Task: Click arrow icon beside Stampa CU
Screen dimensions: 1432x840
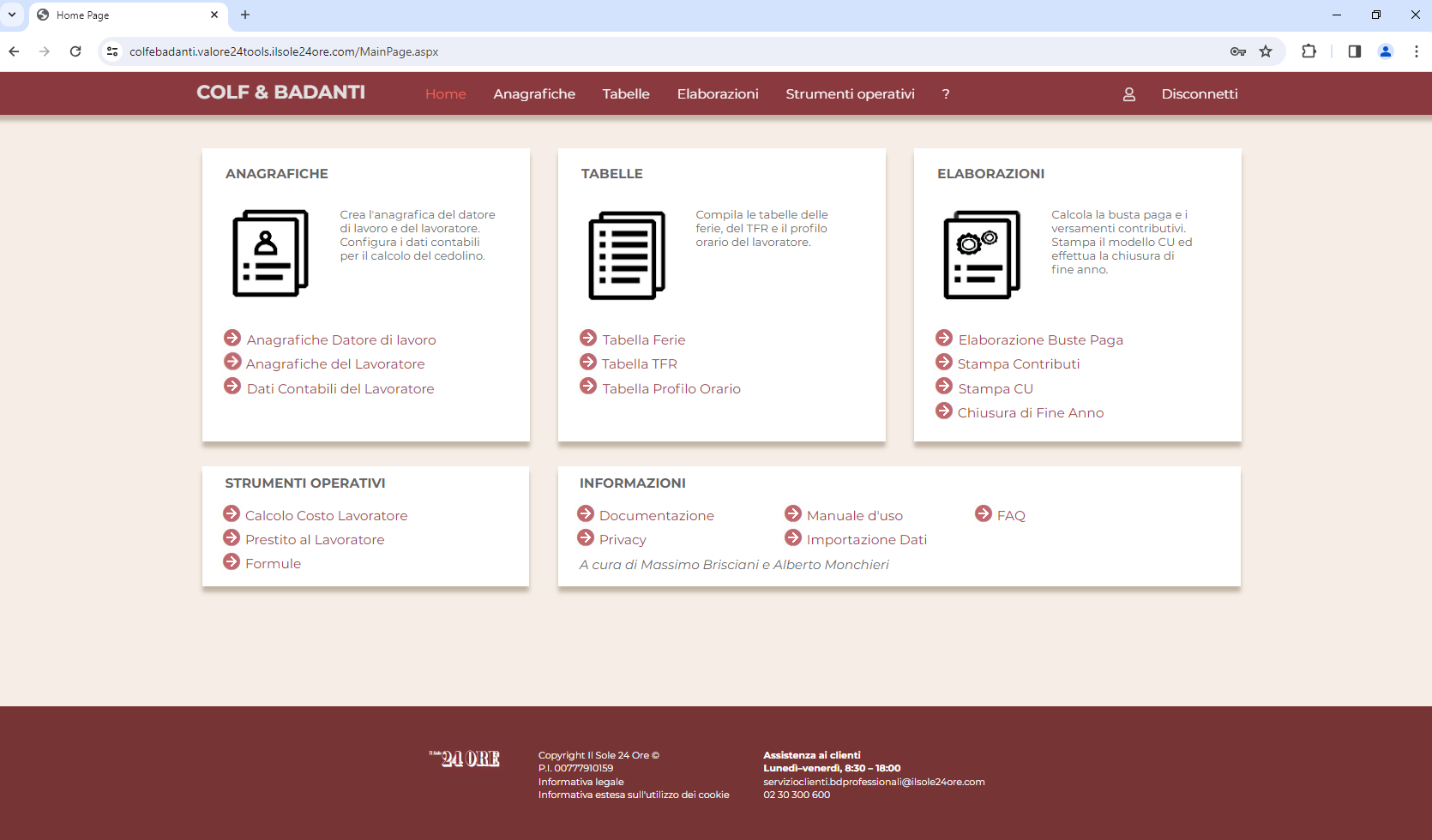Action: pos(944,386)
